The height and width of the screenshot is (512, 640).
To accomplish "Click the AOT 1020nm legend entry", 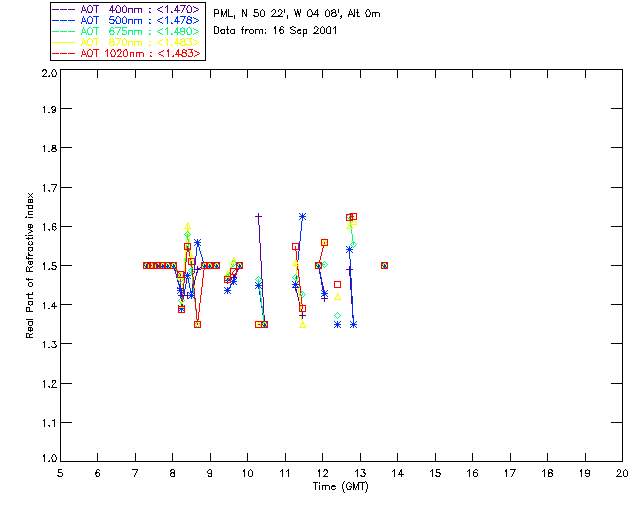I will click(127, 53).
